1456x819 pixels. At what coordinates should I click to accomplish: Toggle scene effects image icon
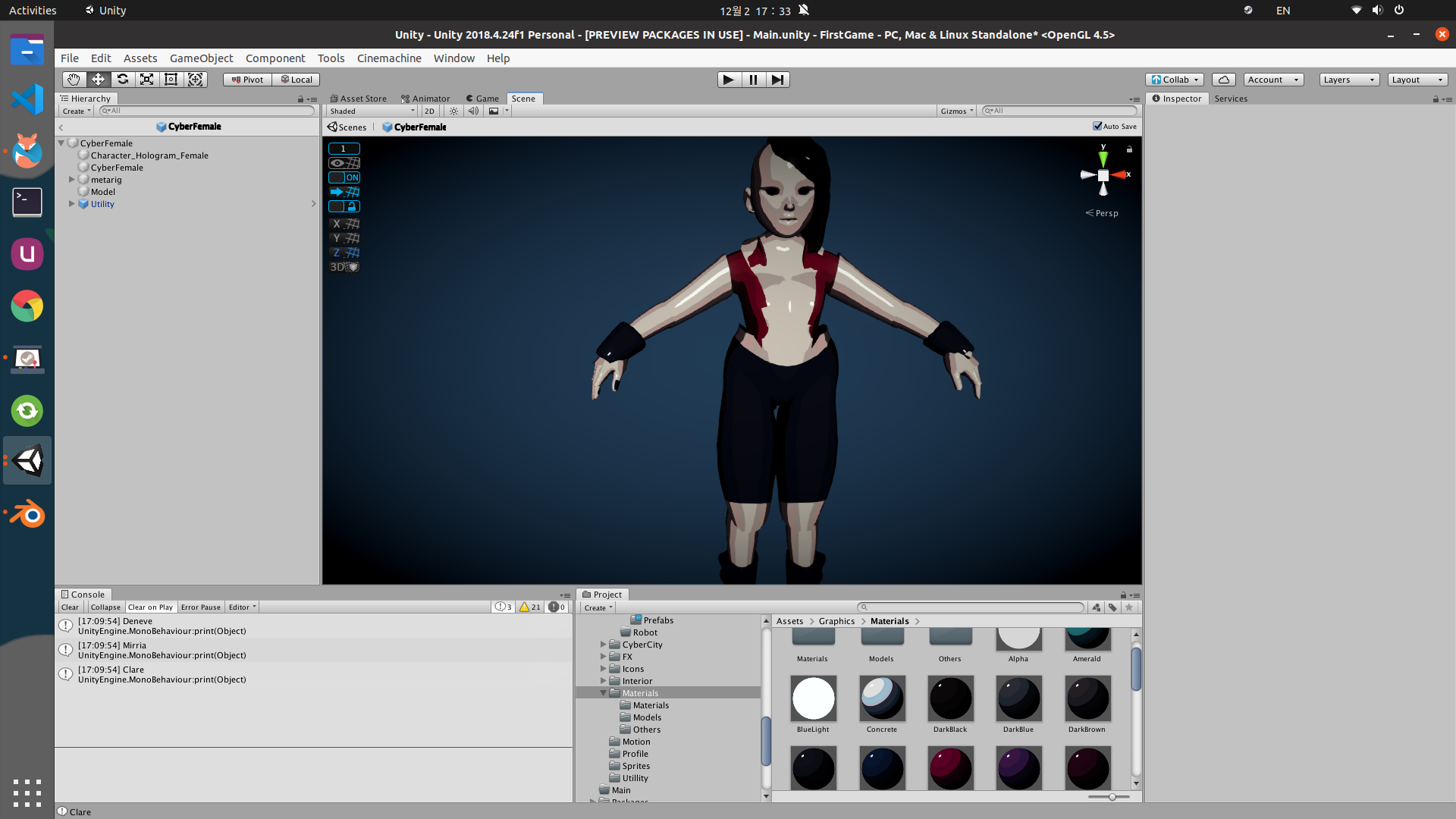pos(494,111)
